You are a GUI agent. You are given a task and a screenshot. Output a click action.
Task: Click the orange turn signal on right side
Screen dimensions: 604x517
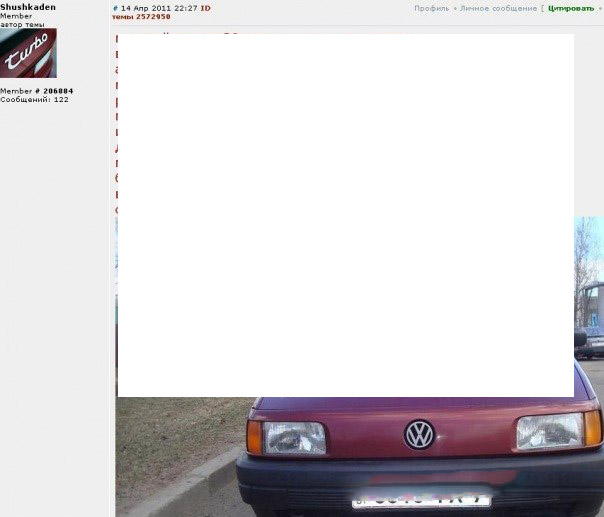[593, 427]
